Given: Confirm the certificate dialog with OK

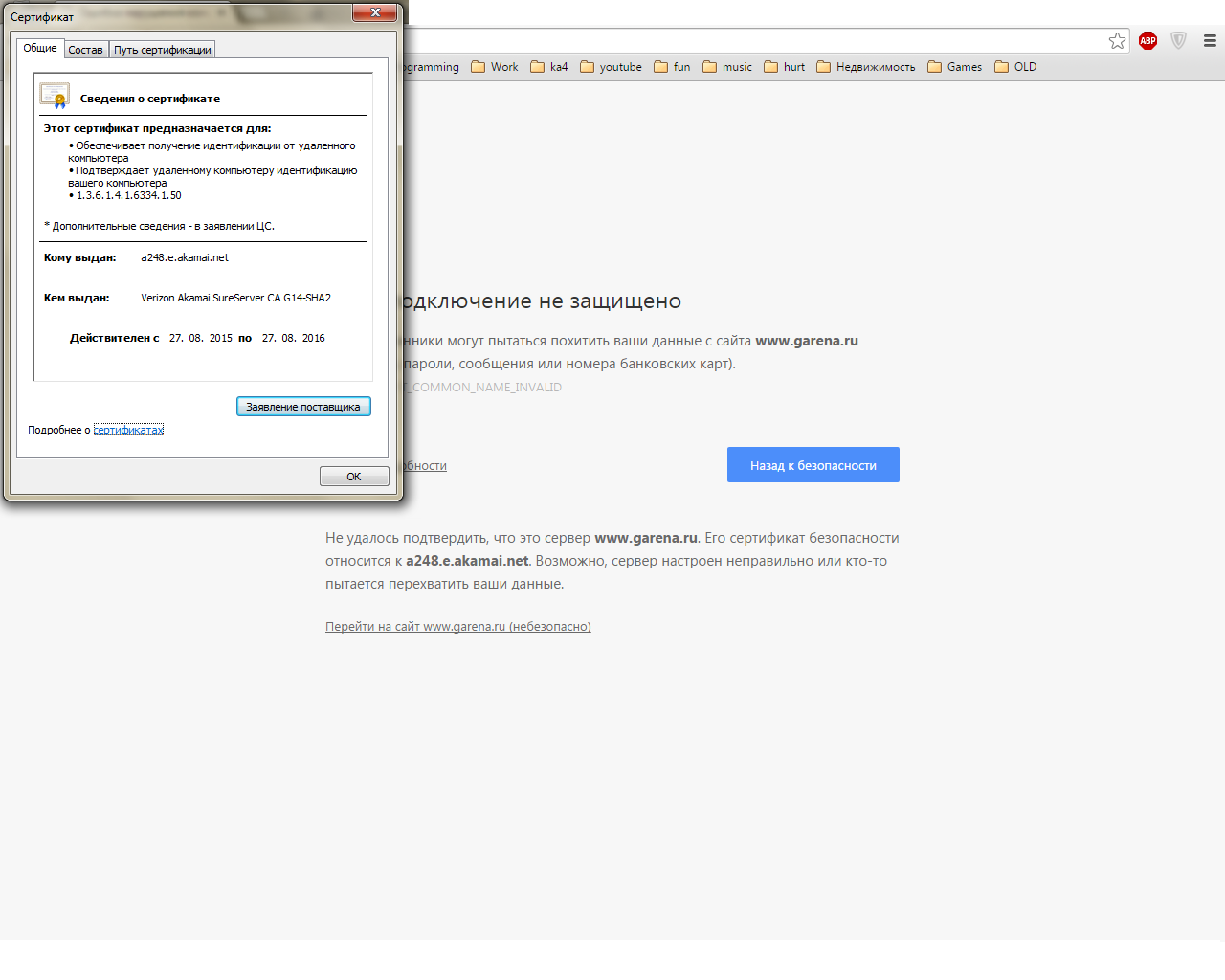Looking at the screenshot, I should 354,477.
